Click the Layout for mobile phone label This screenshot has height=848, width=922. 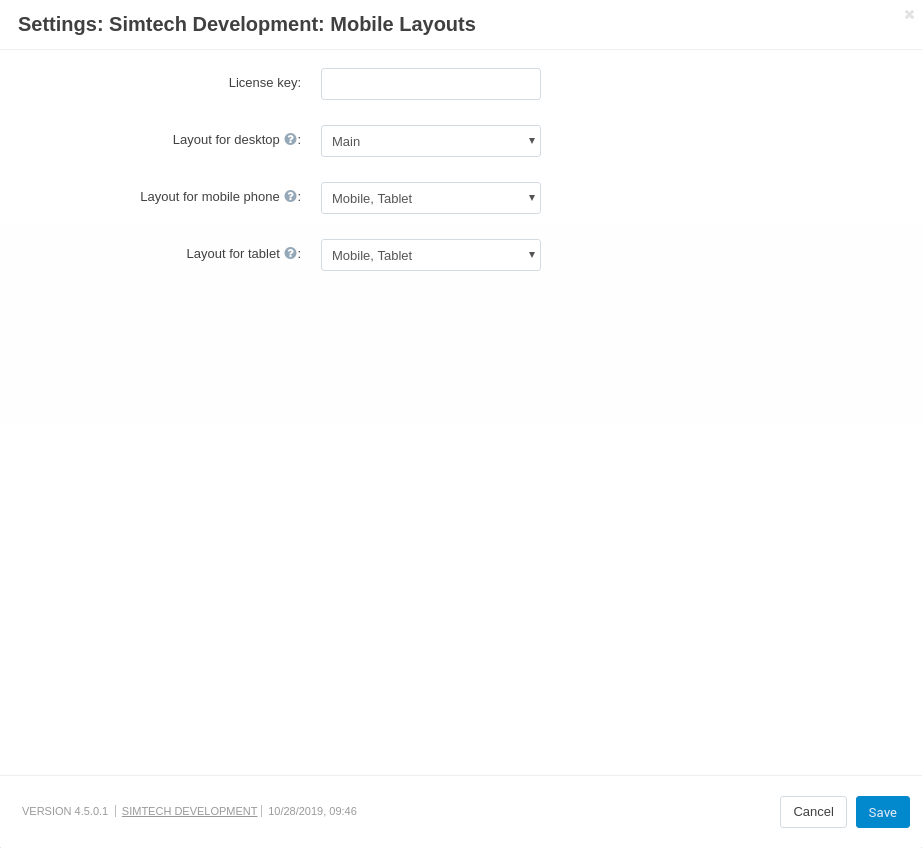(209, 196)
